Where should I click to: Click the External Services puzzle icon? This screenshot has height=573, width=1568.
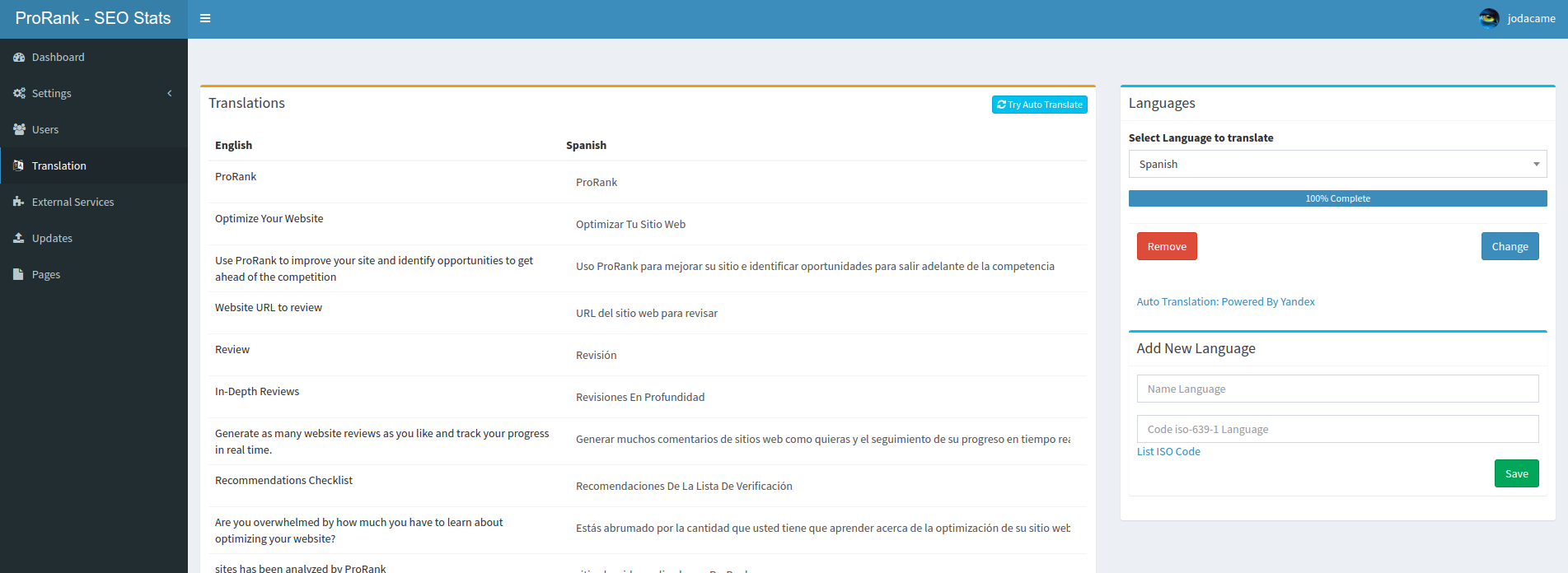point(19,202)
